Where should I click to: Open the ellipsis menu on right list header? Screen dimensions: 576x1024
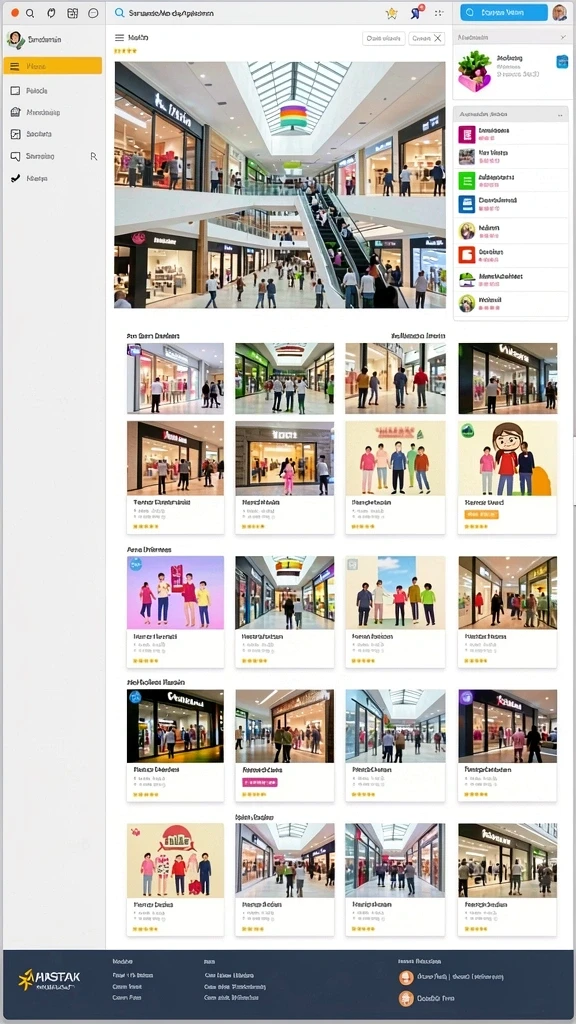560,115
